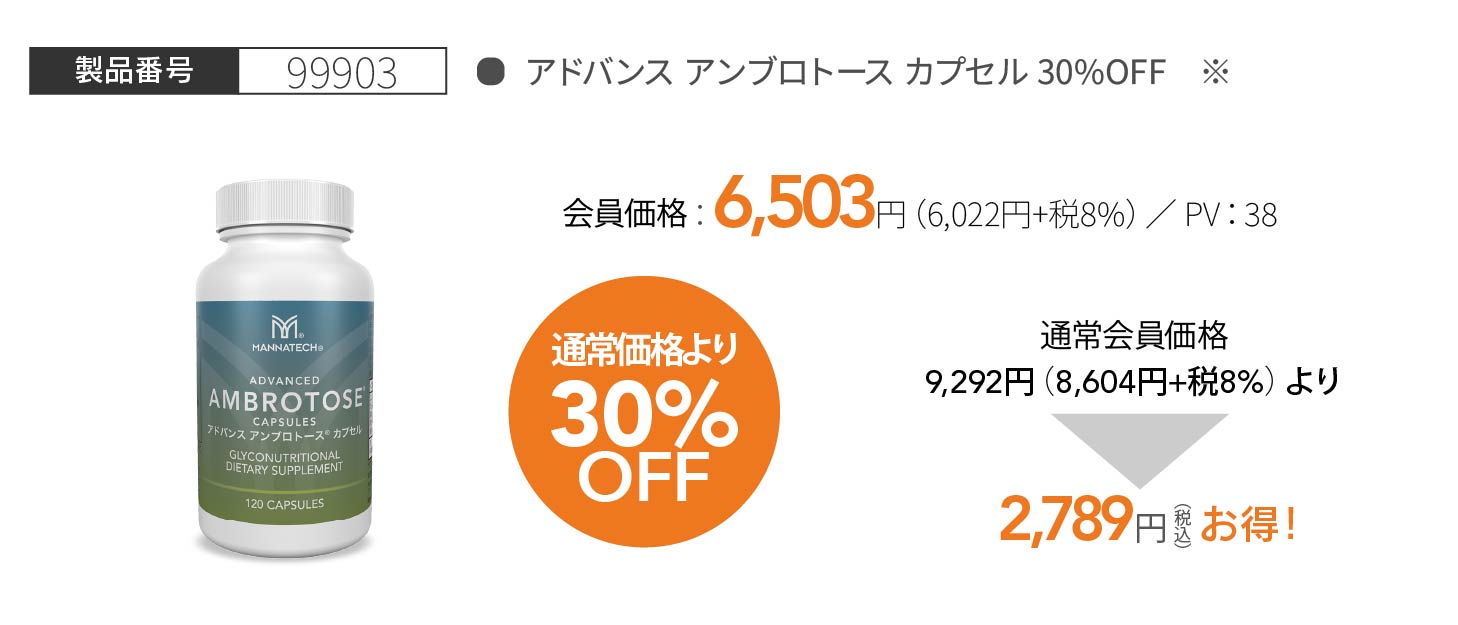Click the ※ footnote mark

[x=1214, y=72]
